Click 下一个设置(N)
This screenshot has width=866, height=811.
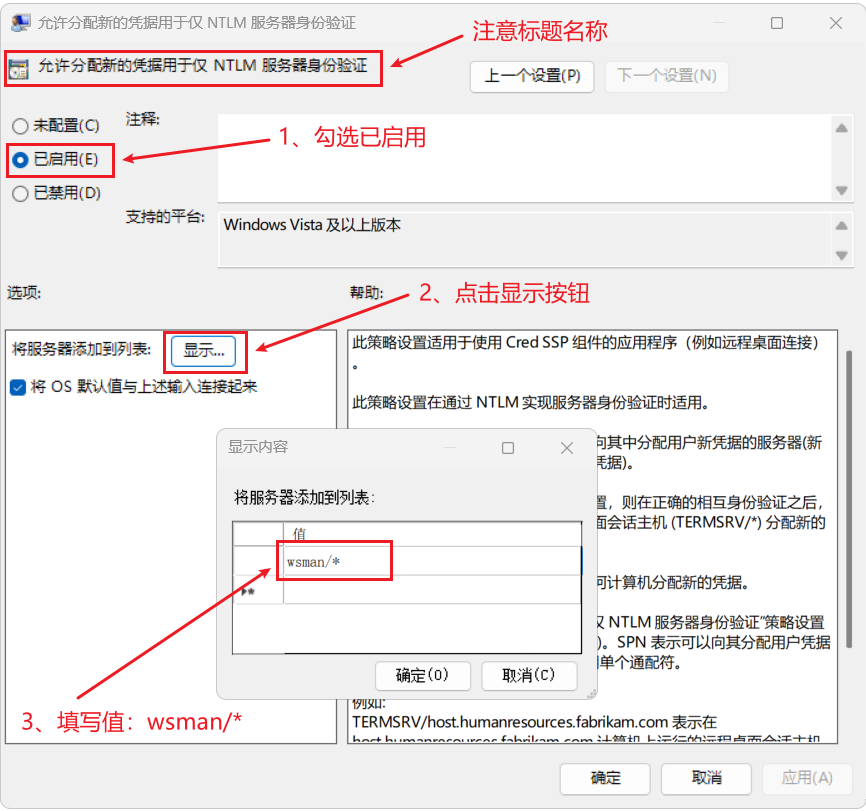[666, 76]
